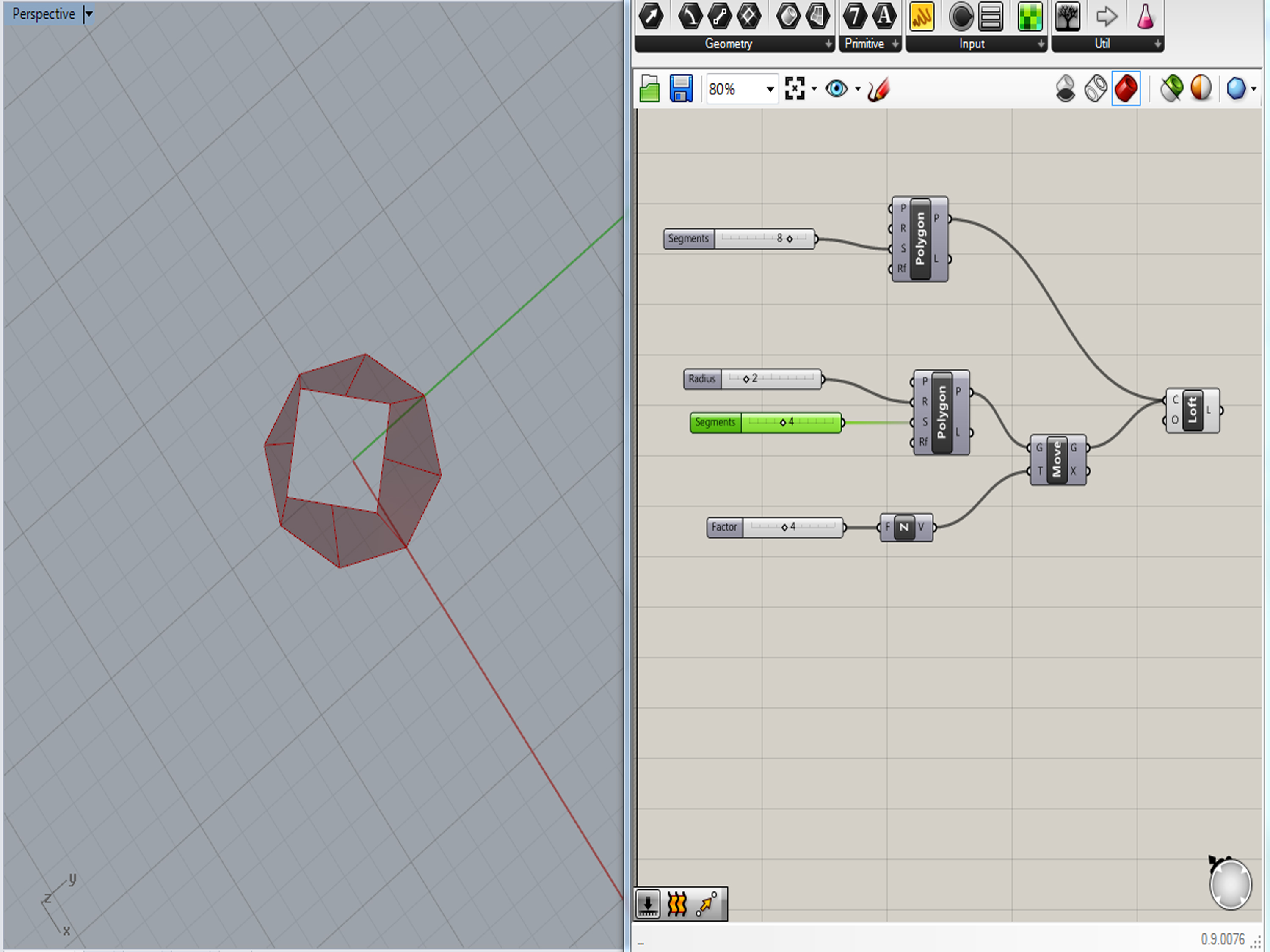Viewport: 1270px width, 952px height.
Task: Click the Geometry group label bar
Action: tap(734, 44)
